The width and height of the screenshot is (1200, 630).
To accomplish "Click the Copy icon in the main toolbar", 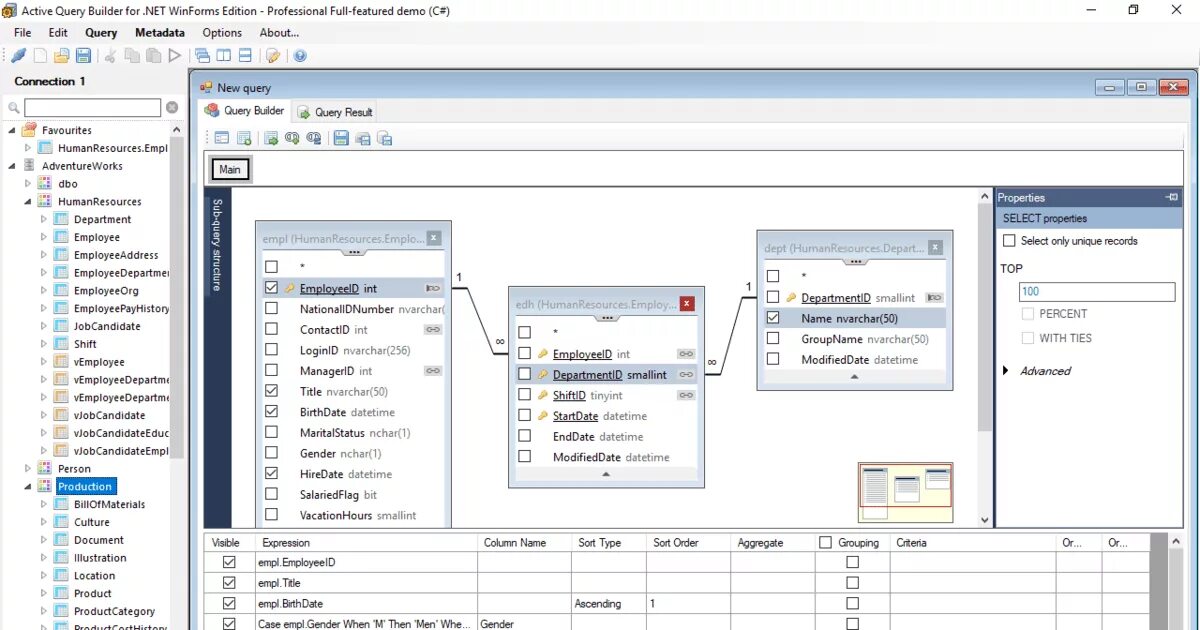I will tap(132, 56).
